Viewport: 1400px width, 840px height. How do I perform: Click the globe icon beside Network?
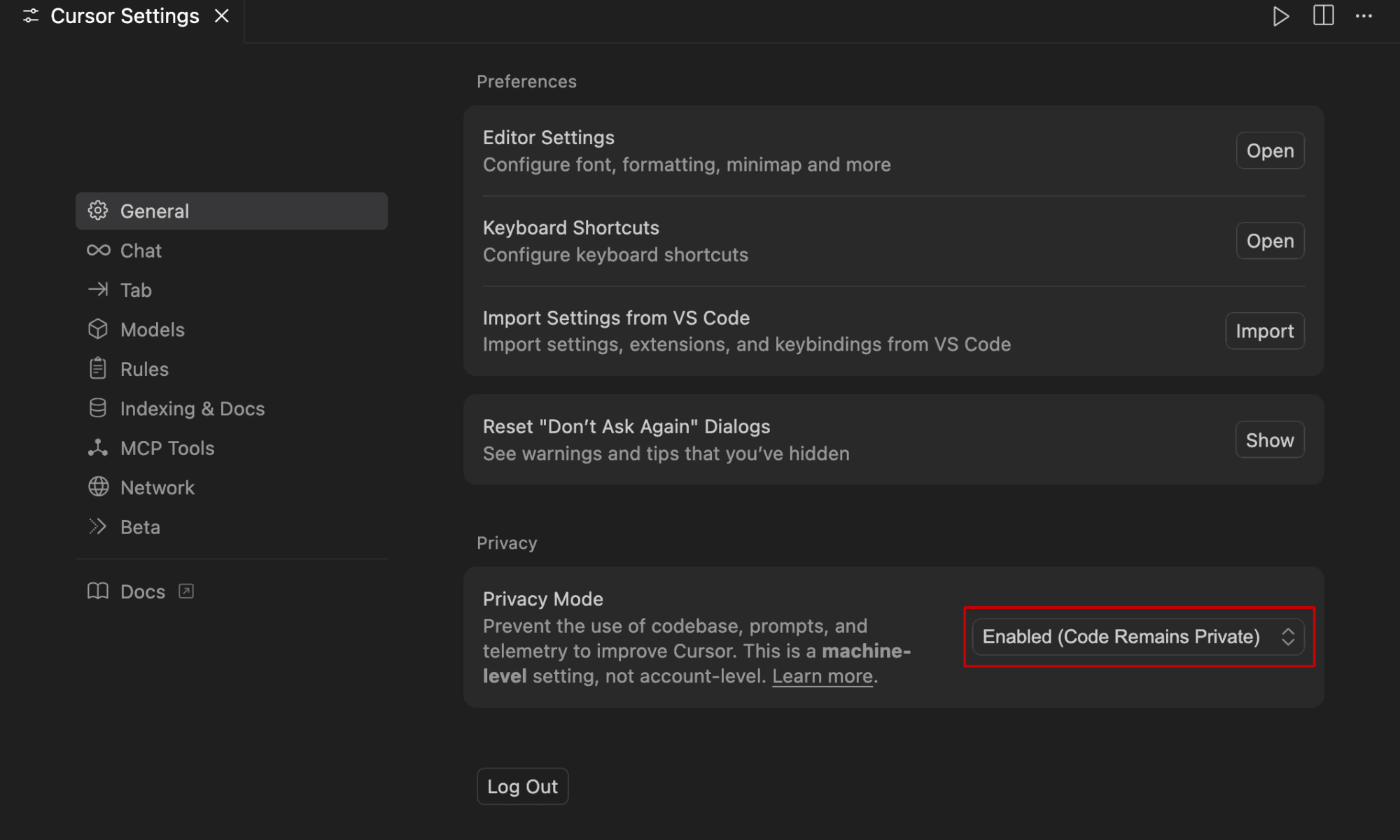98,487
